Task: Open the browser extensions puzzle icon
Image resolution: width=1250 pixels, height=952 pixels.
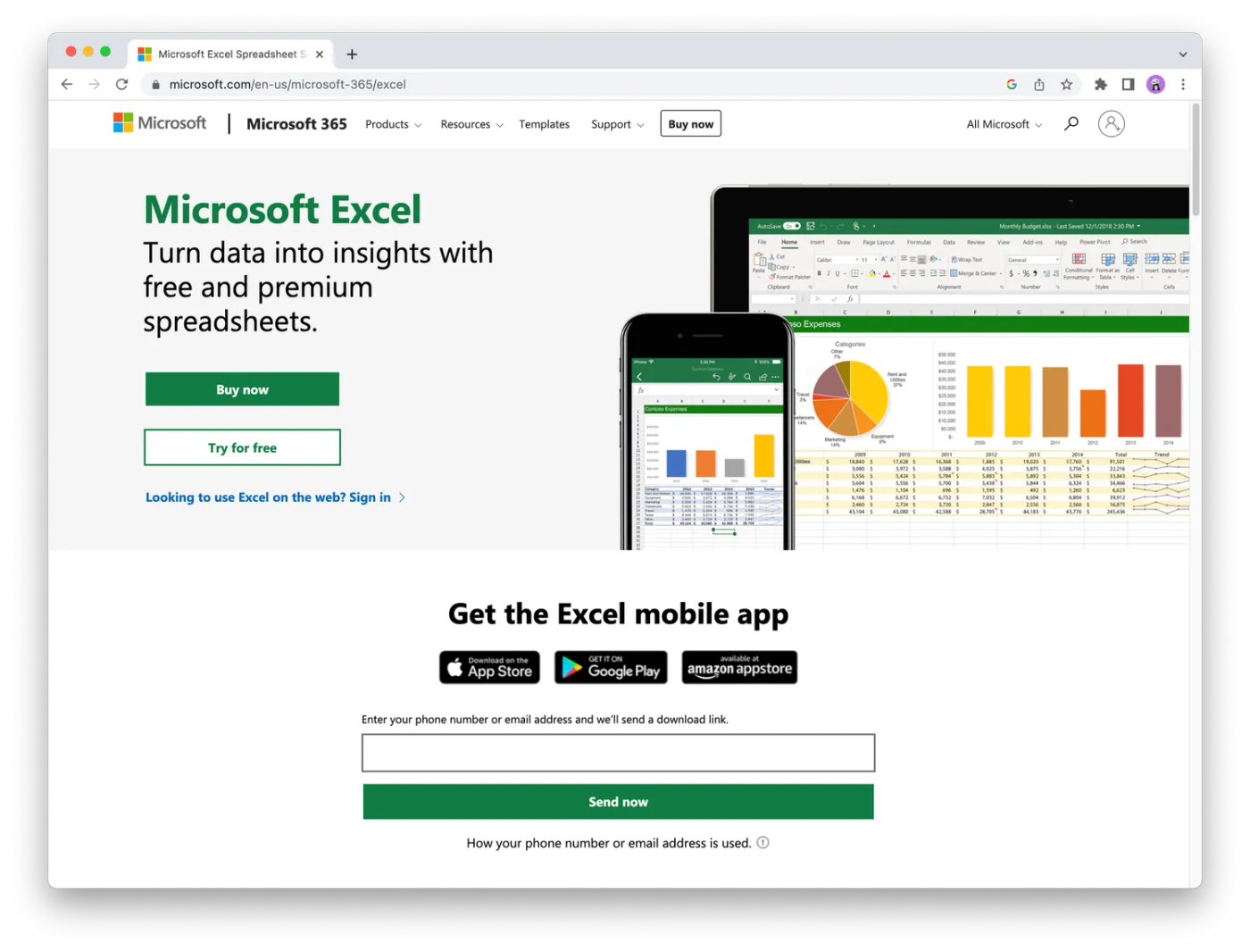Action: (x=1100, y=84)
